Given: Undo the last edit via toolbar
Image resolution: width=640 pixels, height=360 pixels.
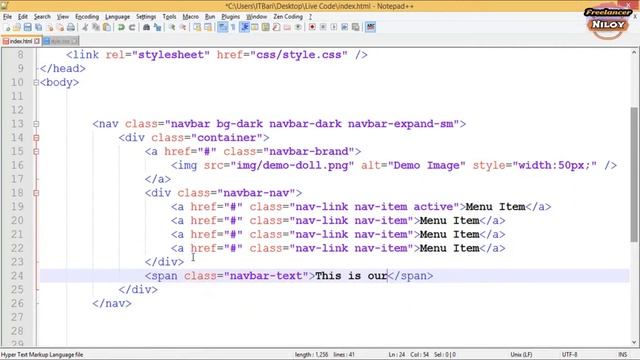Looking at the screenshot, I should [121, 27].
